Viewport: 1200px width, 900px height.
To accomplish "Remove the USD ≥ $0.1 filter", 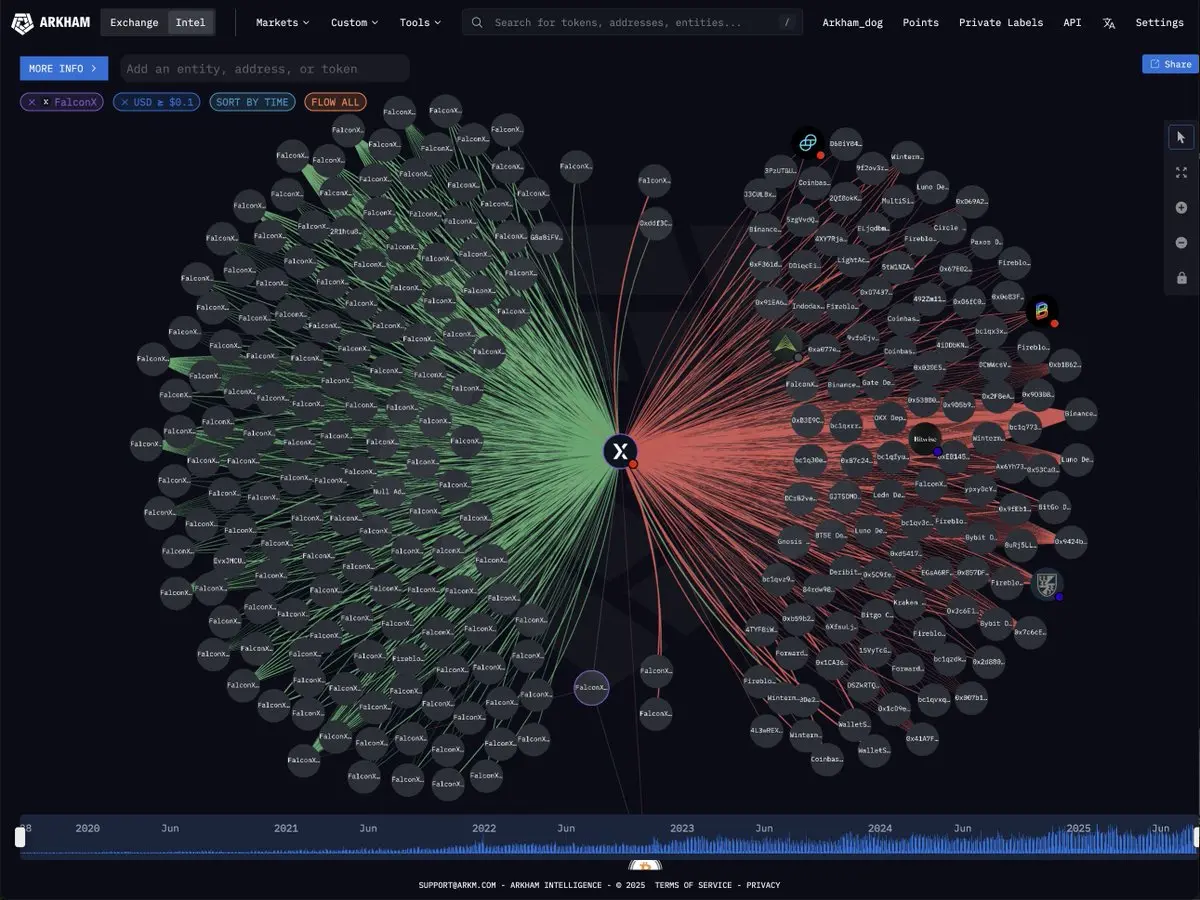I will 125,102.
